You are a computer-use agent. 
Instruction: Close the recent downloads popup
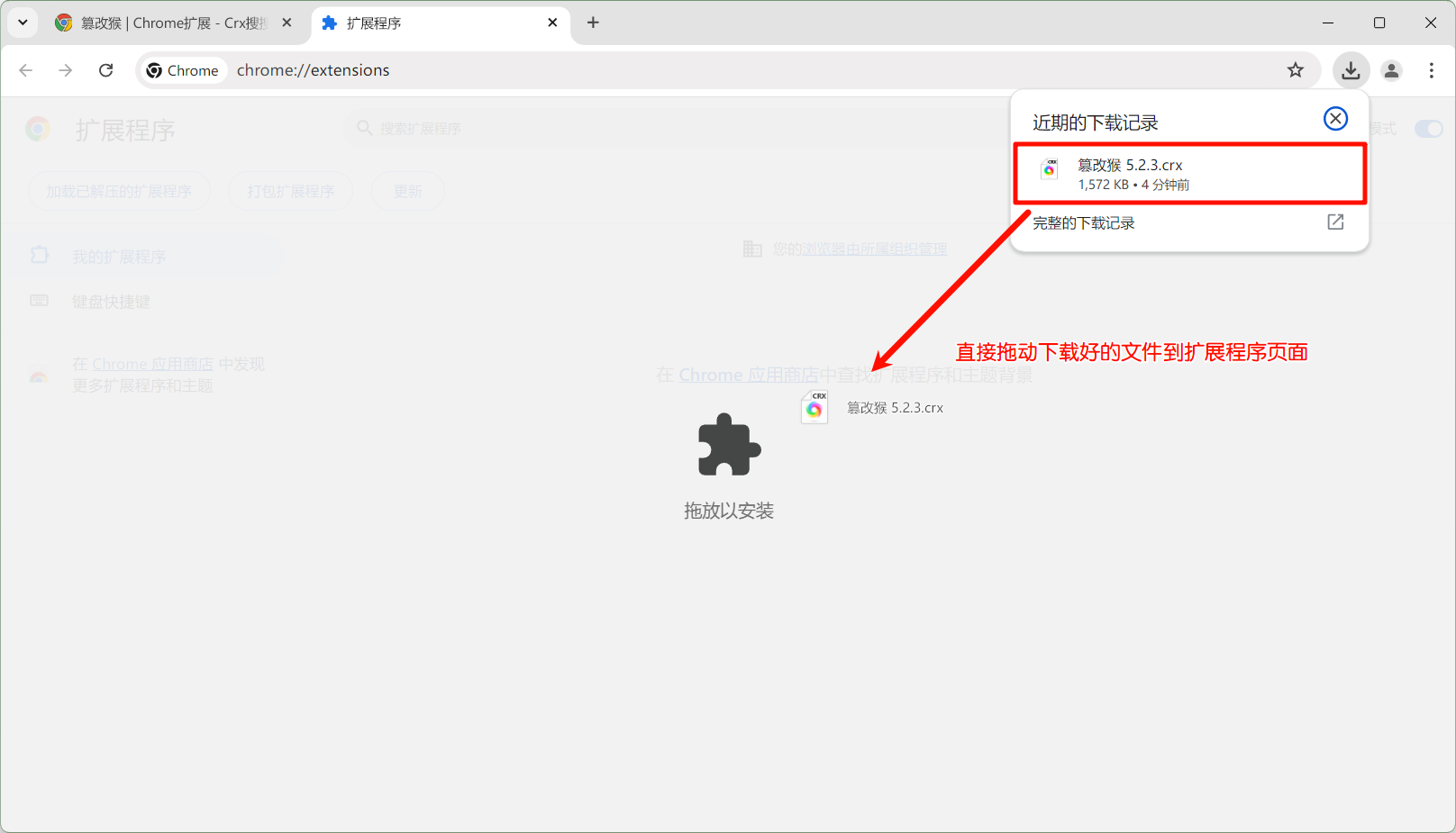click(x=1335, y=119)
